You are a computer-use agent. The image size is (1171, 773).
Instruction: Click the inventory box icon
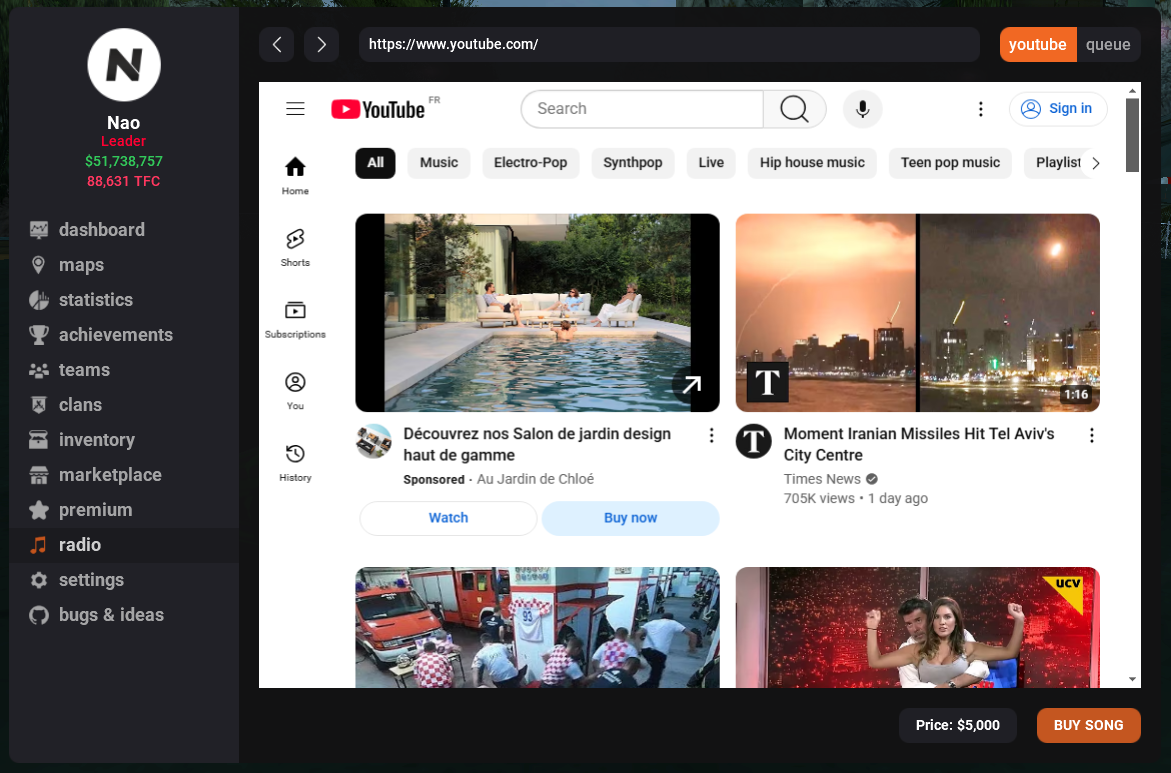pos(39,440)
